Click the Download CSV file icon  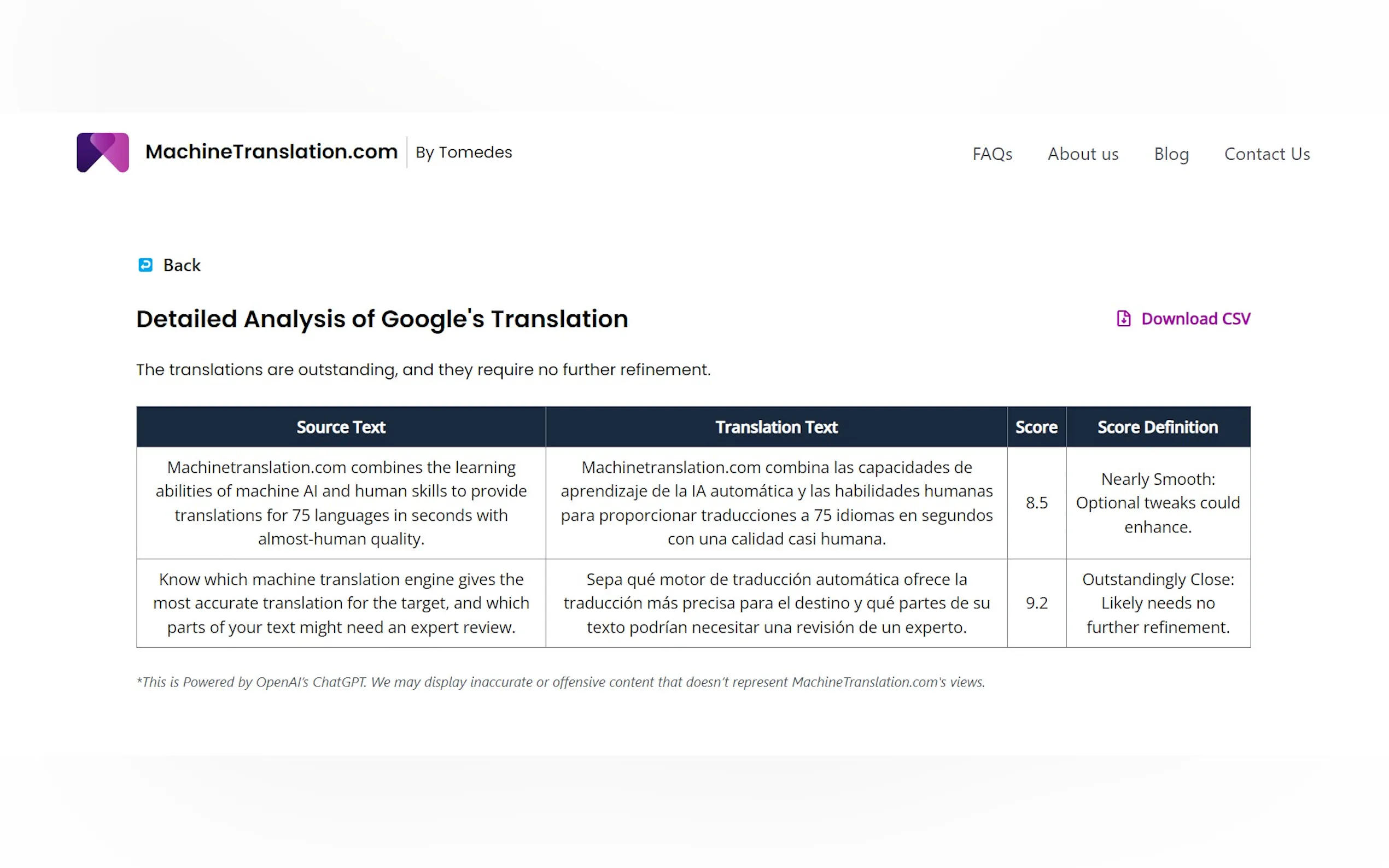click(1123, 319)
